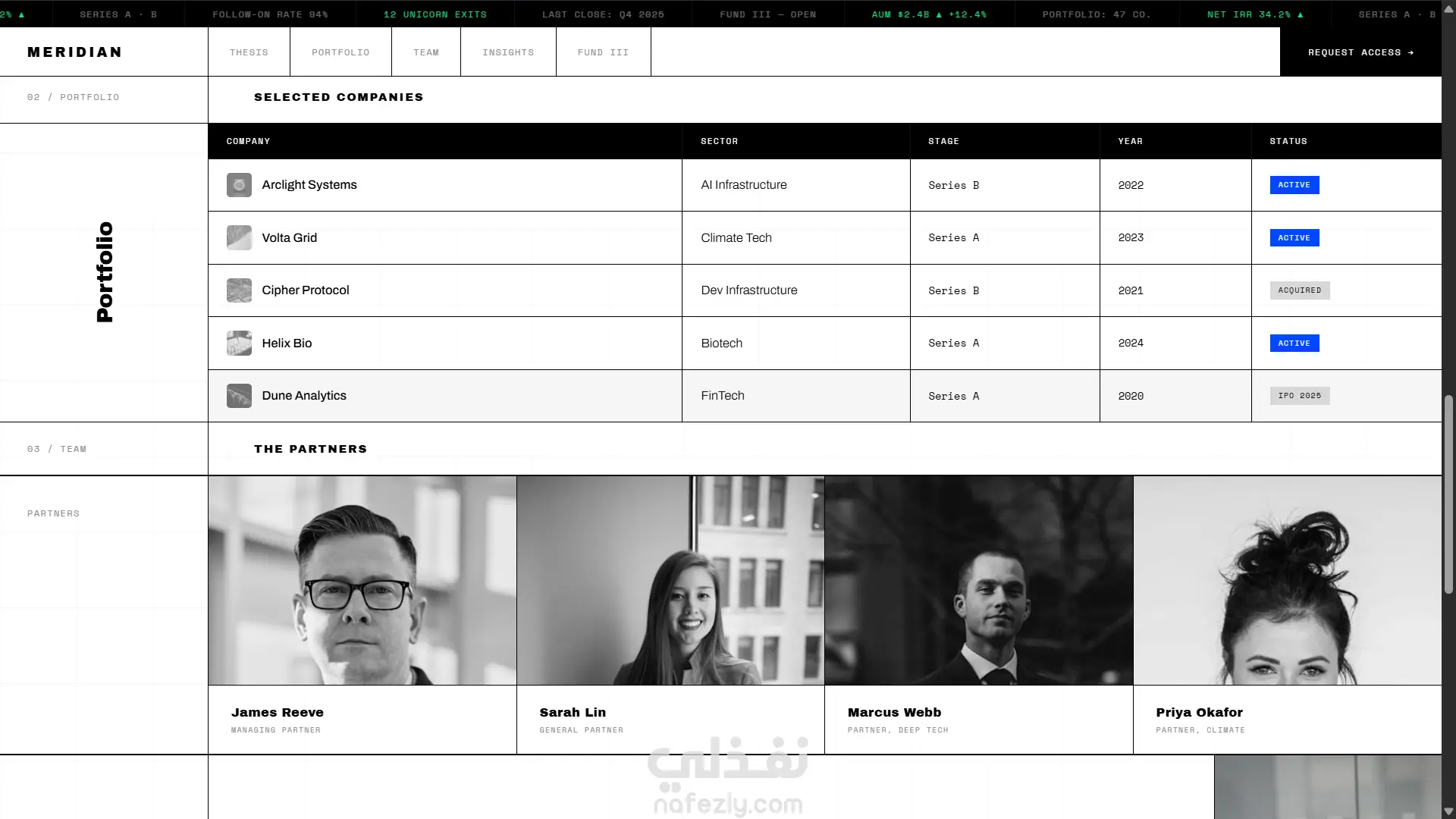Open Sarah Lin's partner photo
This screenshot has height=819, width=1456.
pyautogui.click(x=670, y=580)
